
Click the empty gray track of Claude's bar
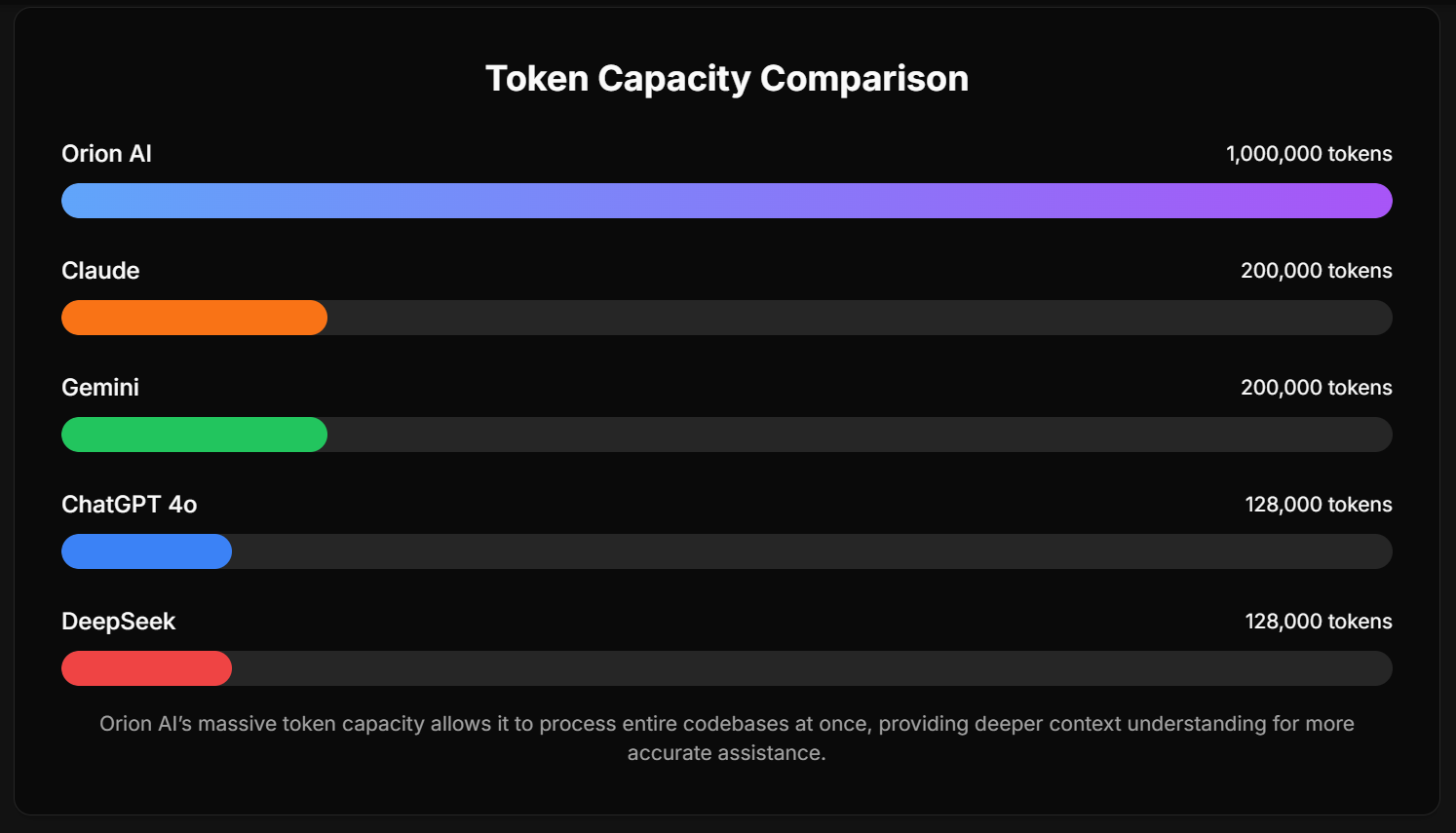click(858, 318)
